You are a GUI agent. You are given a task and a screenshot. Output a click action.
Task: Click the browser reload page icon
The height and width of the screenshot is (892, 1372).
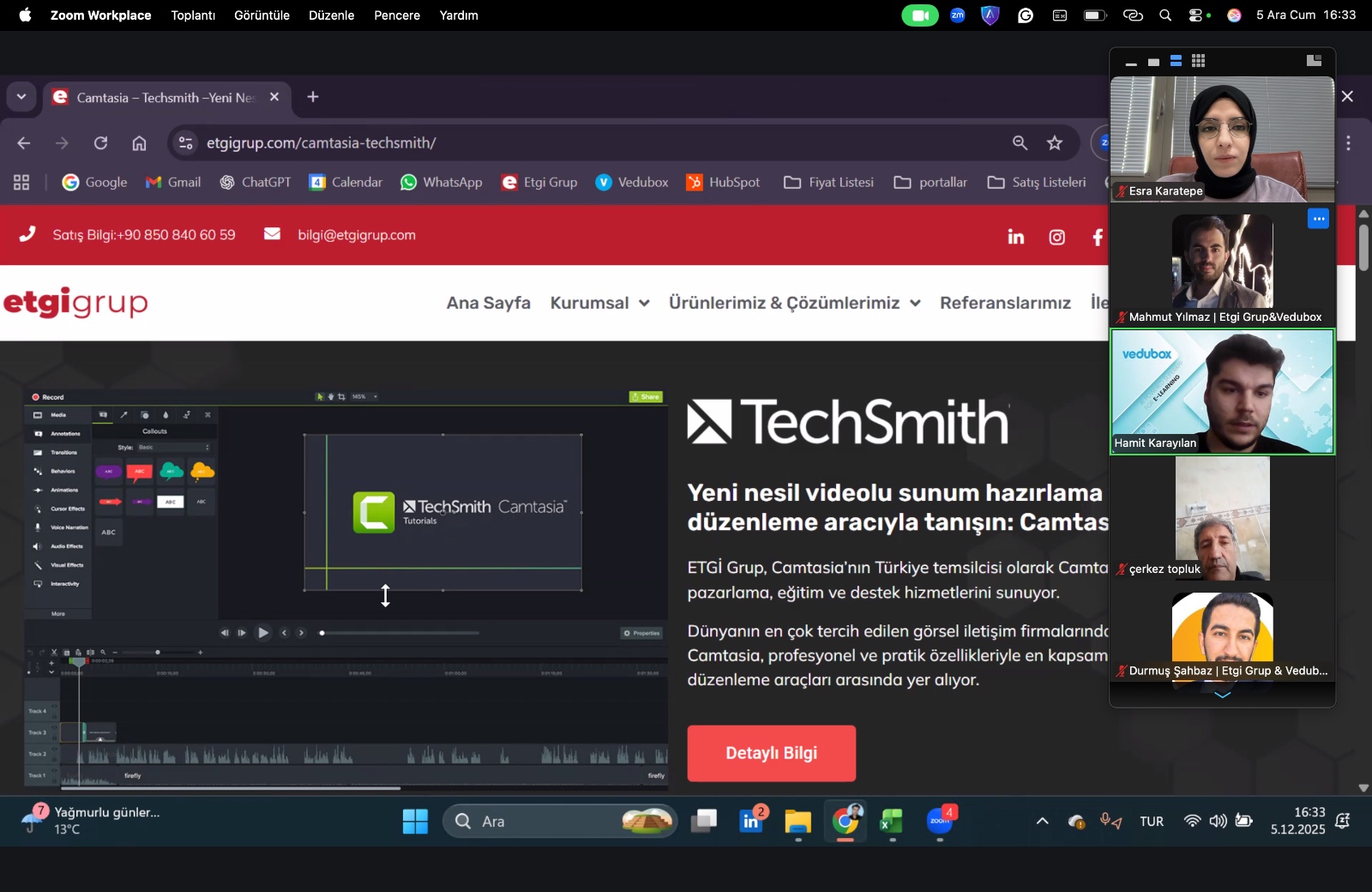coord(100,143)
